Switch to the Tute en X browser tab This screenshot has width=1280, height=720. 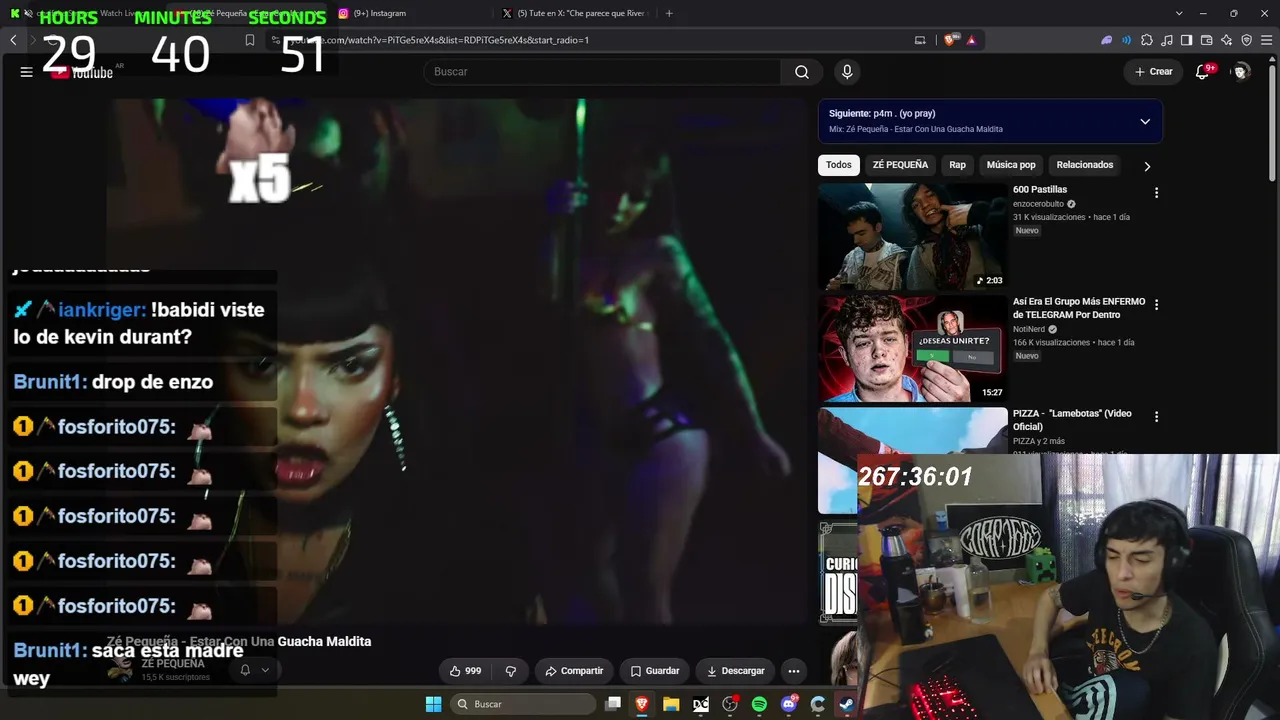click(x=575, y=13)
